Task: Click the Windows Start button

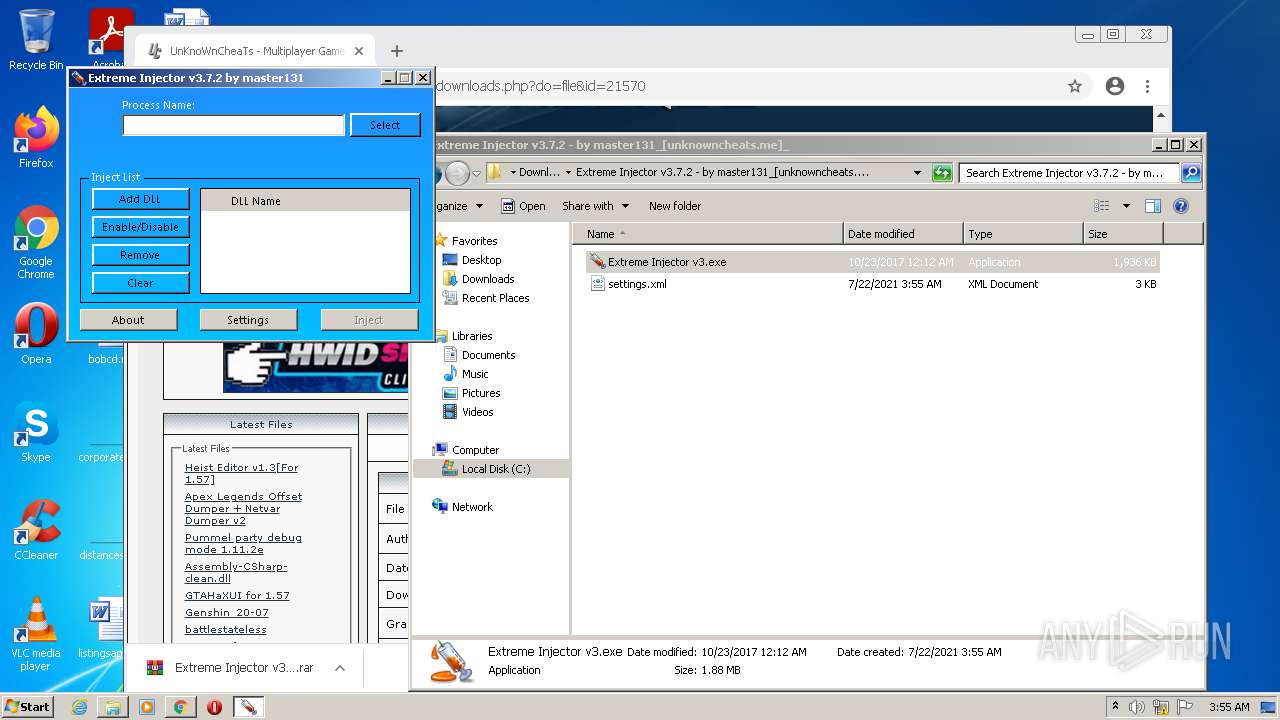Action: point(27,707)
